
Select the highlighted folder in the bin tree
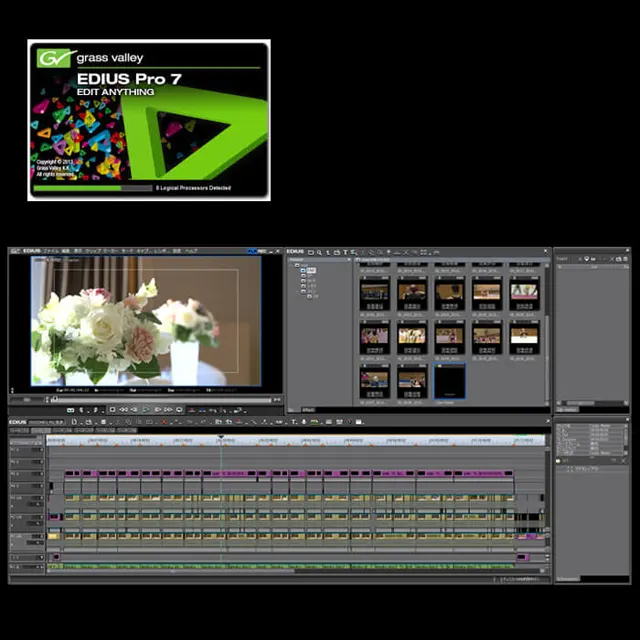(x=310, y=271)
